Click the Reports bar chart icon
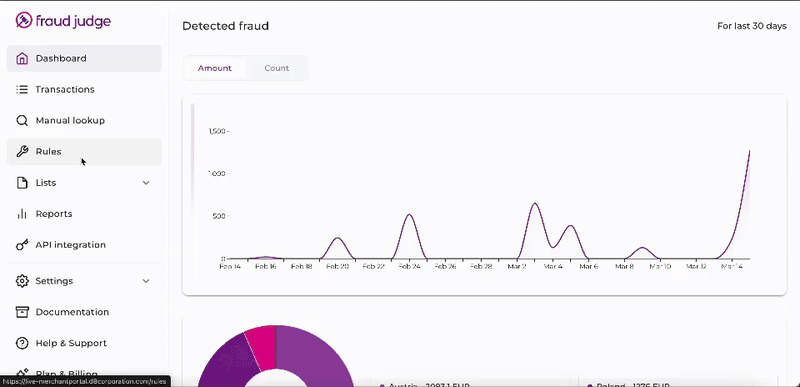Viewport: 800px width, 387px height. click(22, 214)
